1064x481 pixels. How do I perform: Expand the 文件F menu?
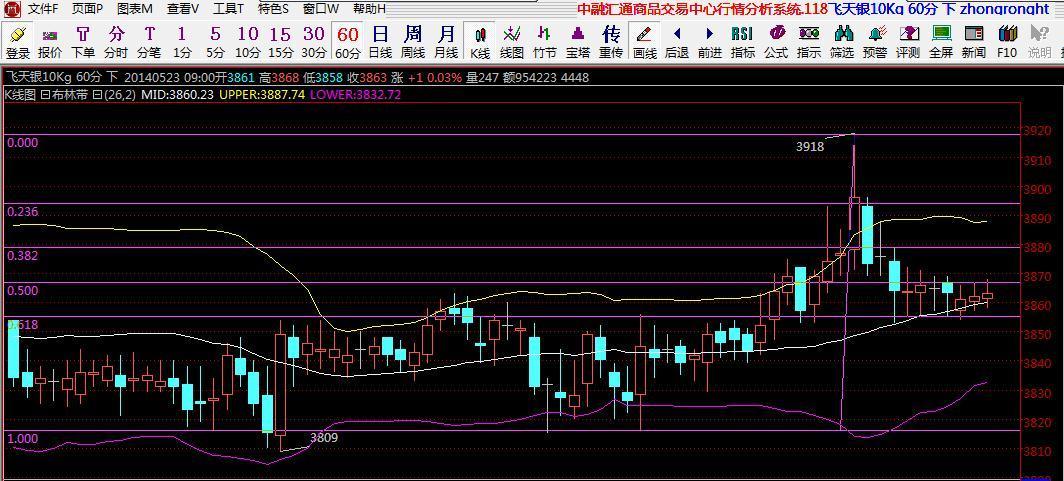pyautogui.click(x=42, y=8)
